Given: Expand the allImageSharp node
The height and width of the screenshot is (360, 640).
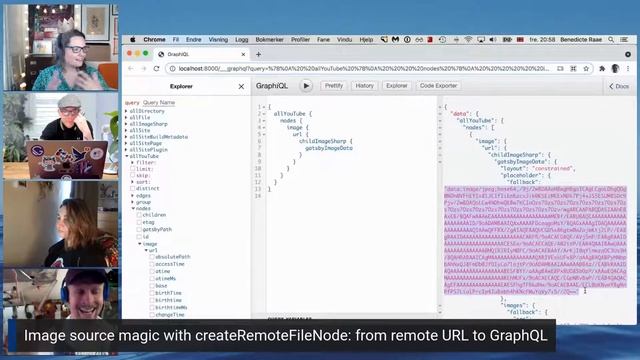Looking at the screenshot, I should pos(127,124).
